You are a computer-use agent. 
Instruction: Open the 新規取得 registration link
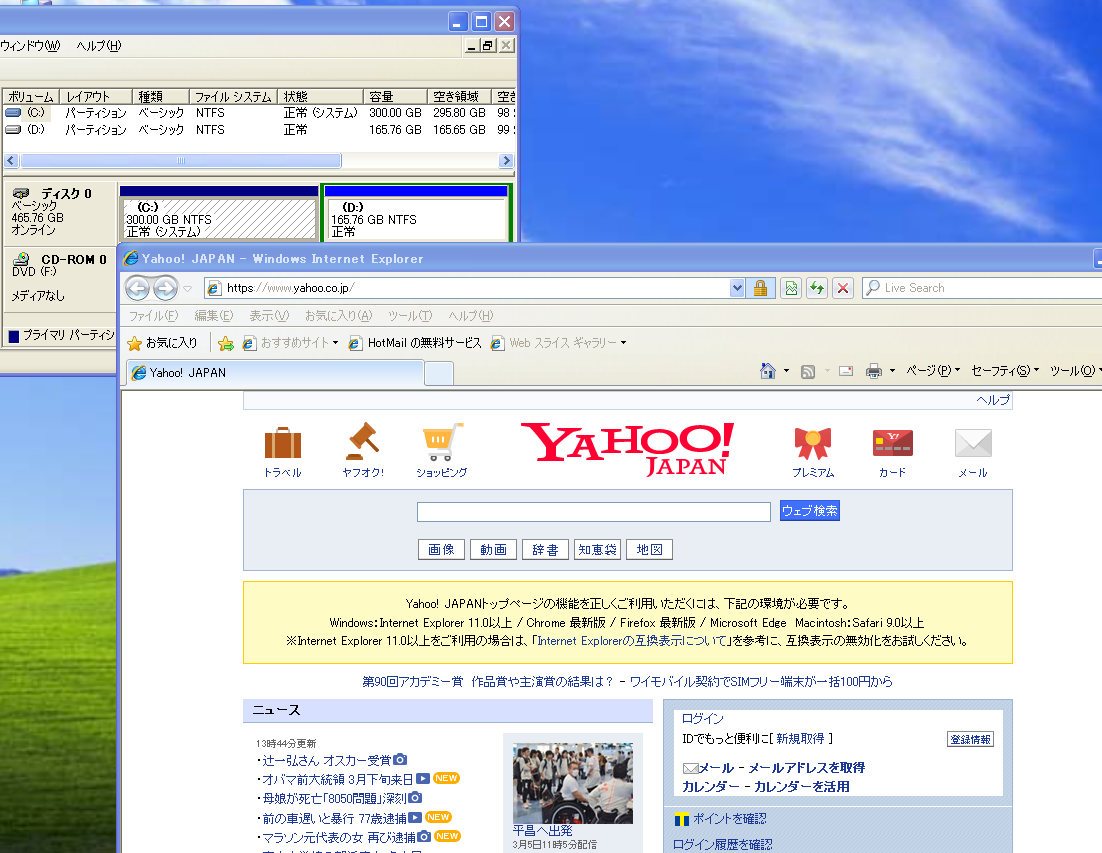[x=800, y=739]
